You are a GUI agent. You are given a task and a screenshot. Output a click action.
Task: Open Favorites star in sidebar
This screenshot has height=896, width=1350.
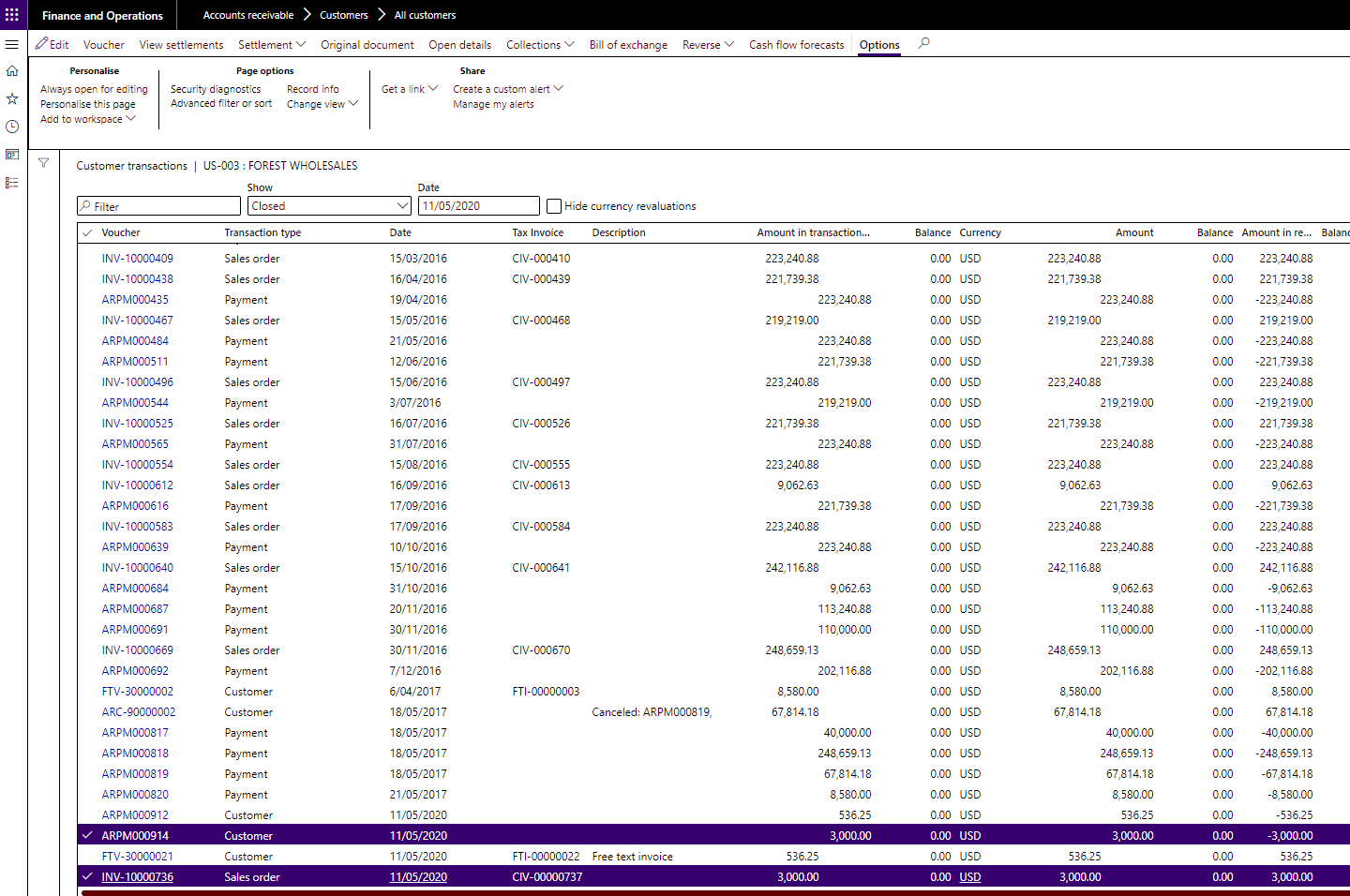point(12,98)
